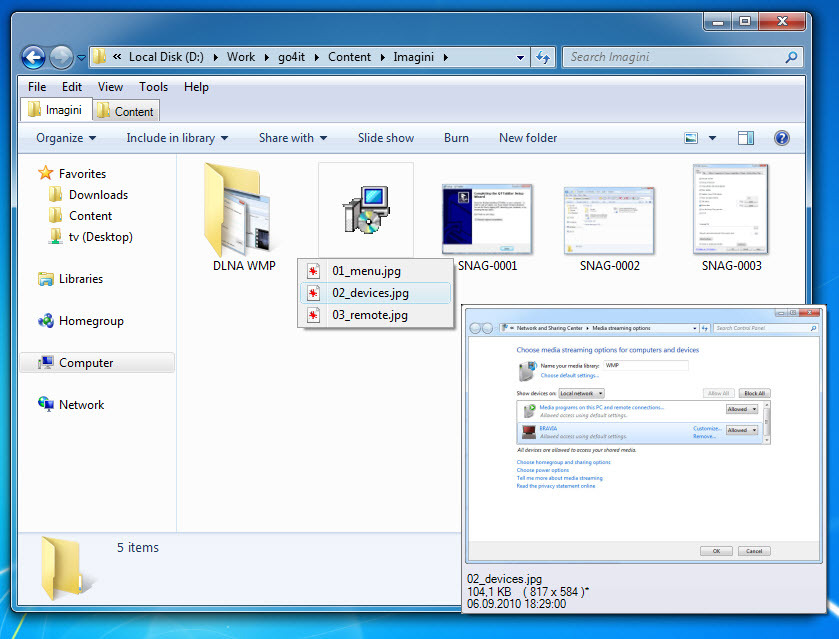Viewport: 839px width, 639px height.
Task: Click the Favorites star icon
Action: point(45,173)
